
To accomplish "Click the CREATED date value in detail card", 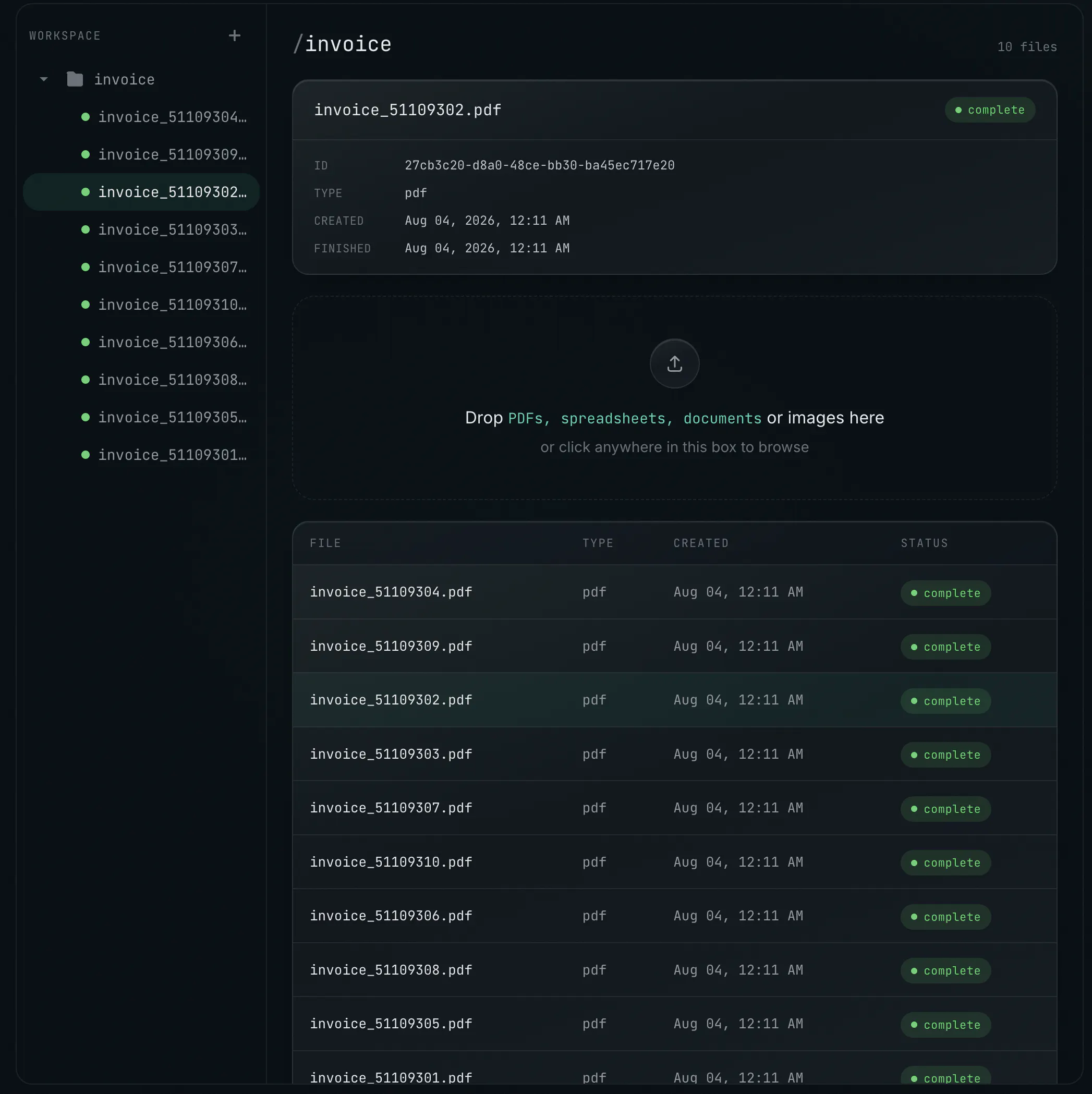I will pos(487,221).
